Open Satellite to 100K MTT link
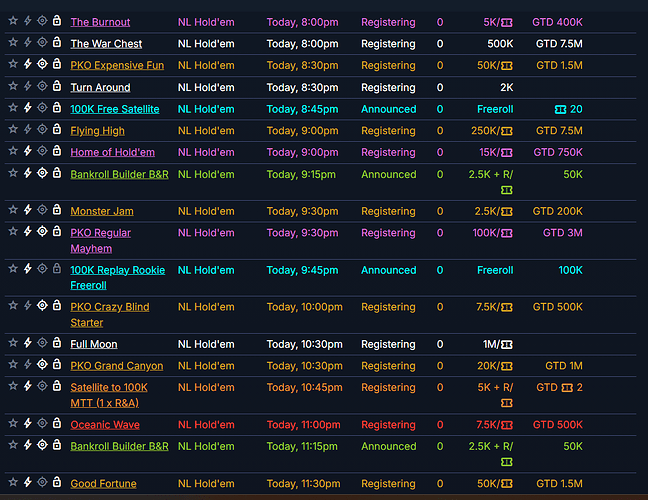The height and width of the screenshot is (500, 648). click(109, 395)
